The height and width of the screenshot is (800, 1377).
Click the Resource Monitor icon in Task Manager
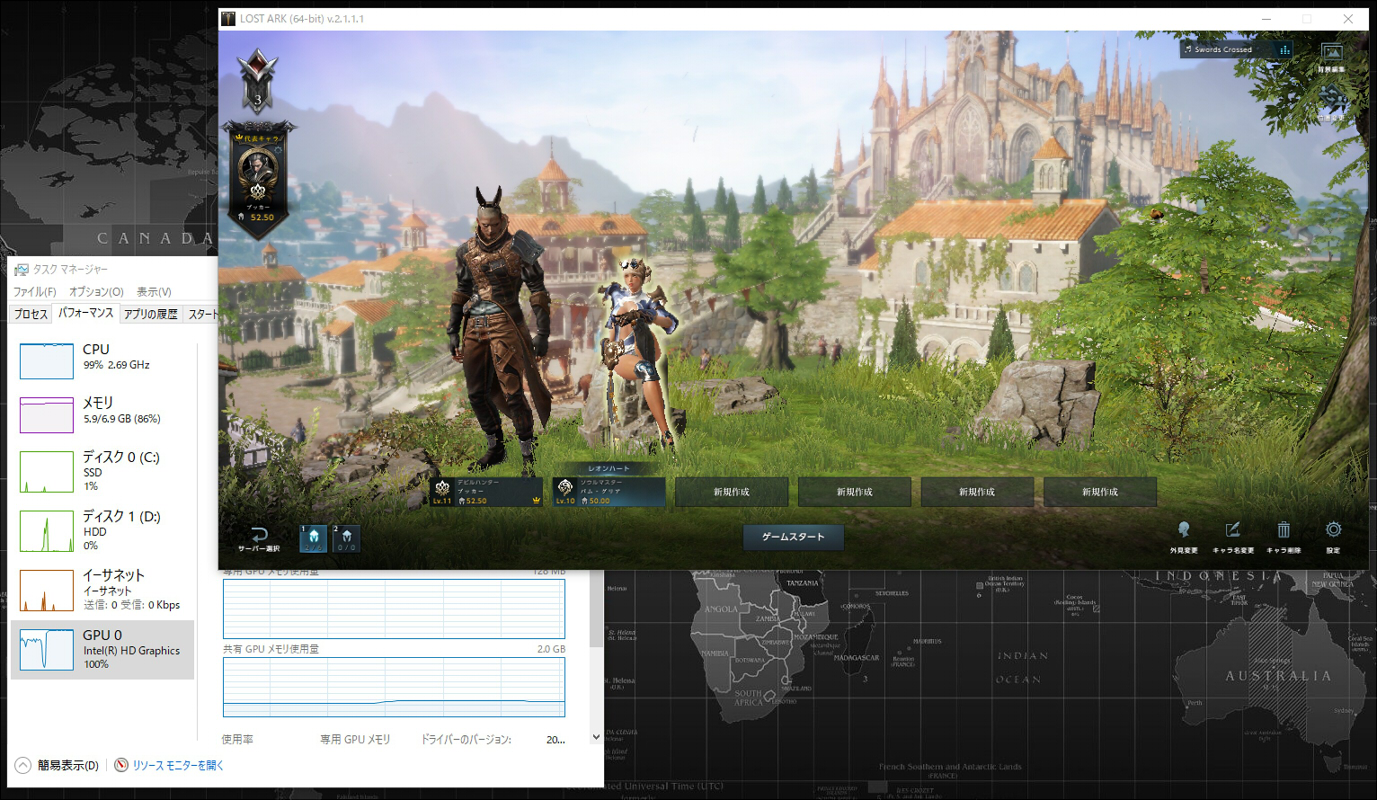121,765
